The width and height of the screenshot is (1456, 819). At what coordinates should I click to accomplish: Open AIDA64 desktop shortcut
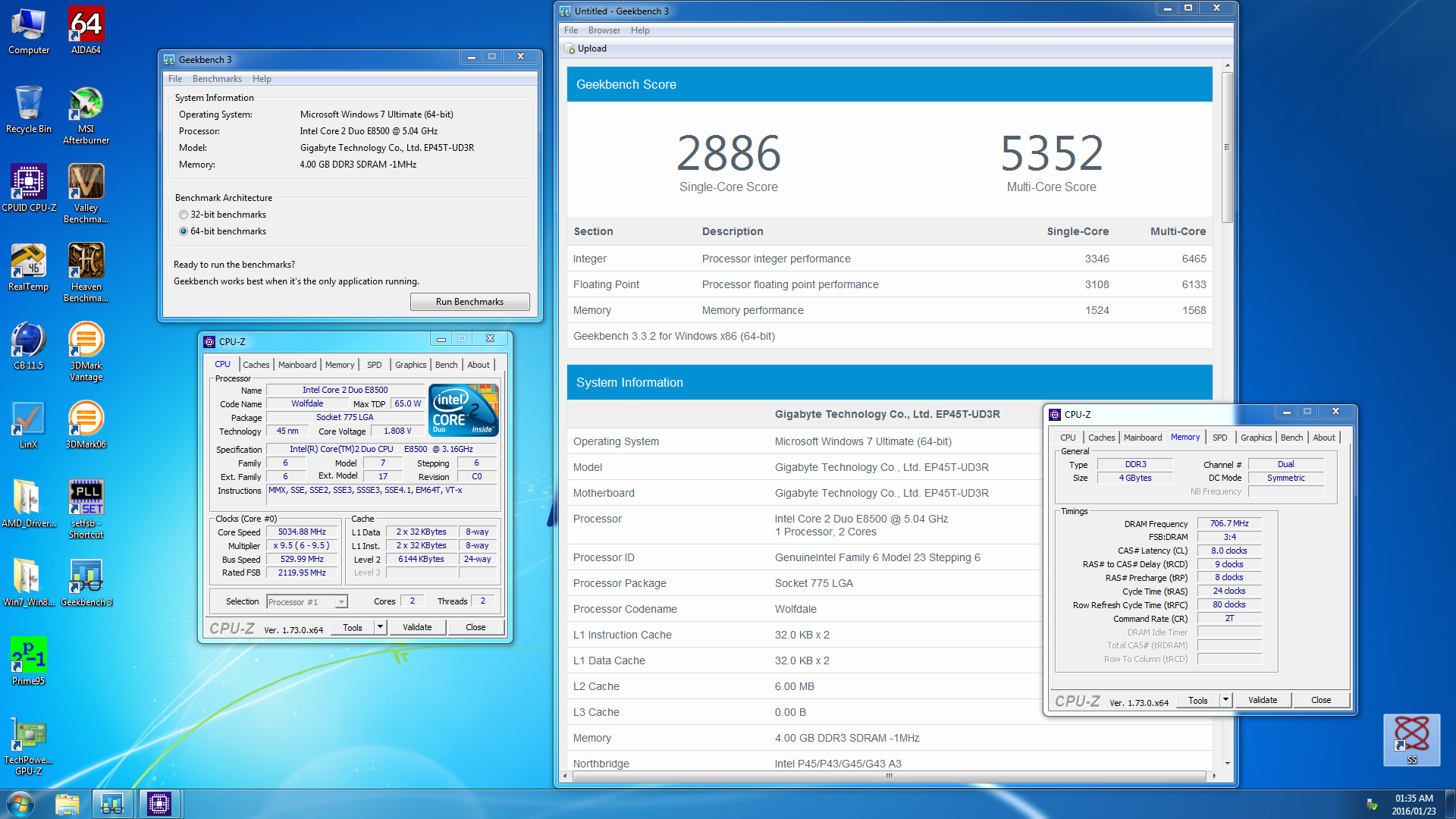[x=86, y=32]
